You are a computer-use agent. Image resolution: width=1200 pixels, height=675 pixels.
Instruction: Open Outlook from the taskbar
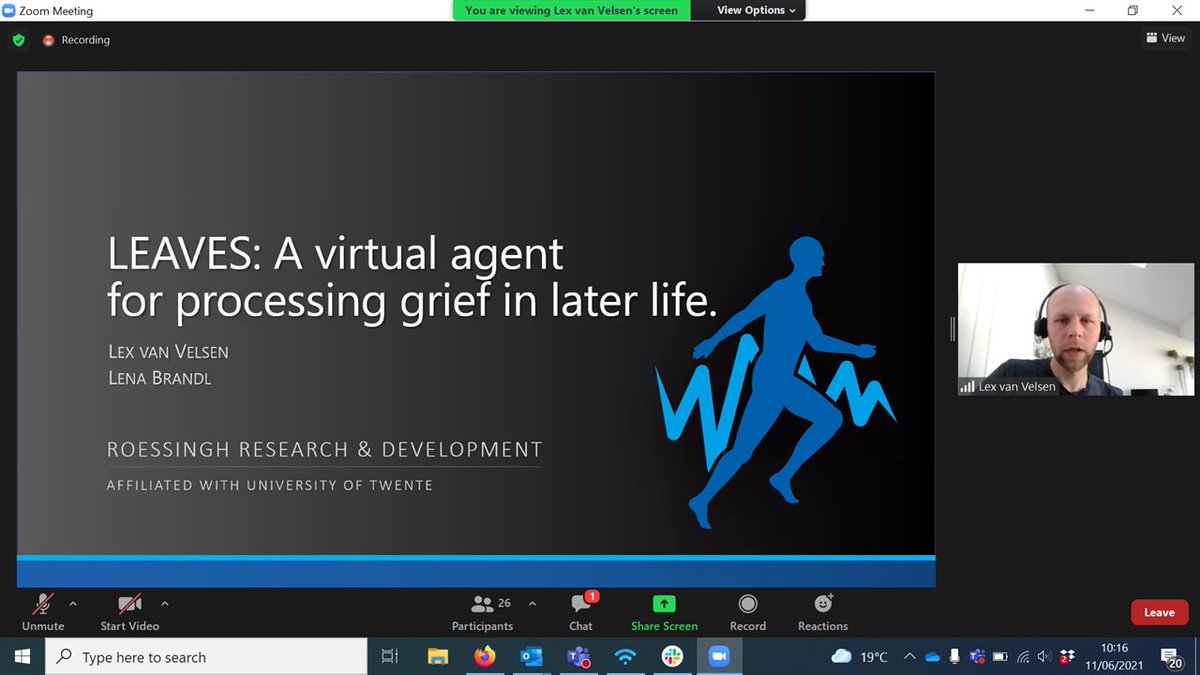coord(531,657)
